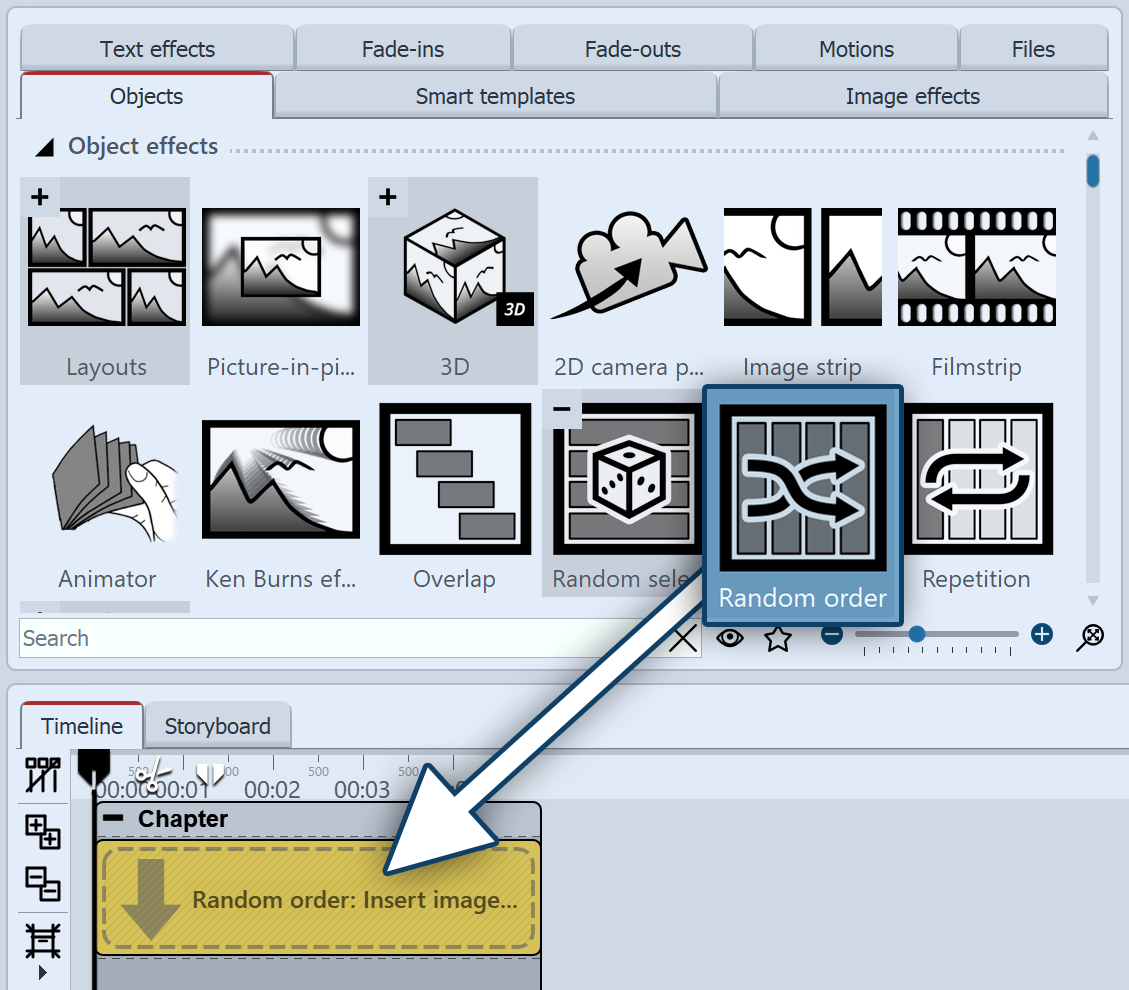Select the Layouts object effect
The height and width of the screenshot is (990, 1129).
(x=105, y=268)
